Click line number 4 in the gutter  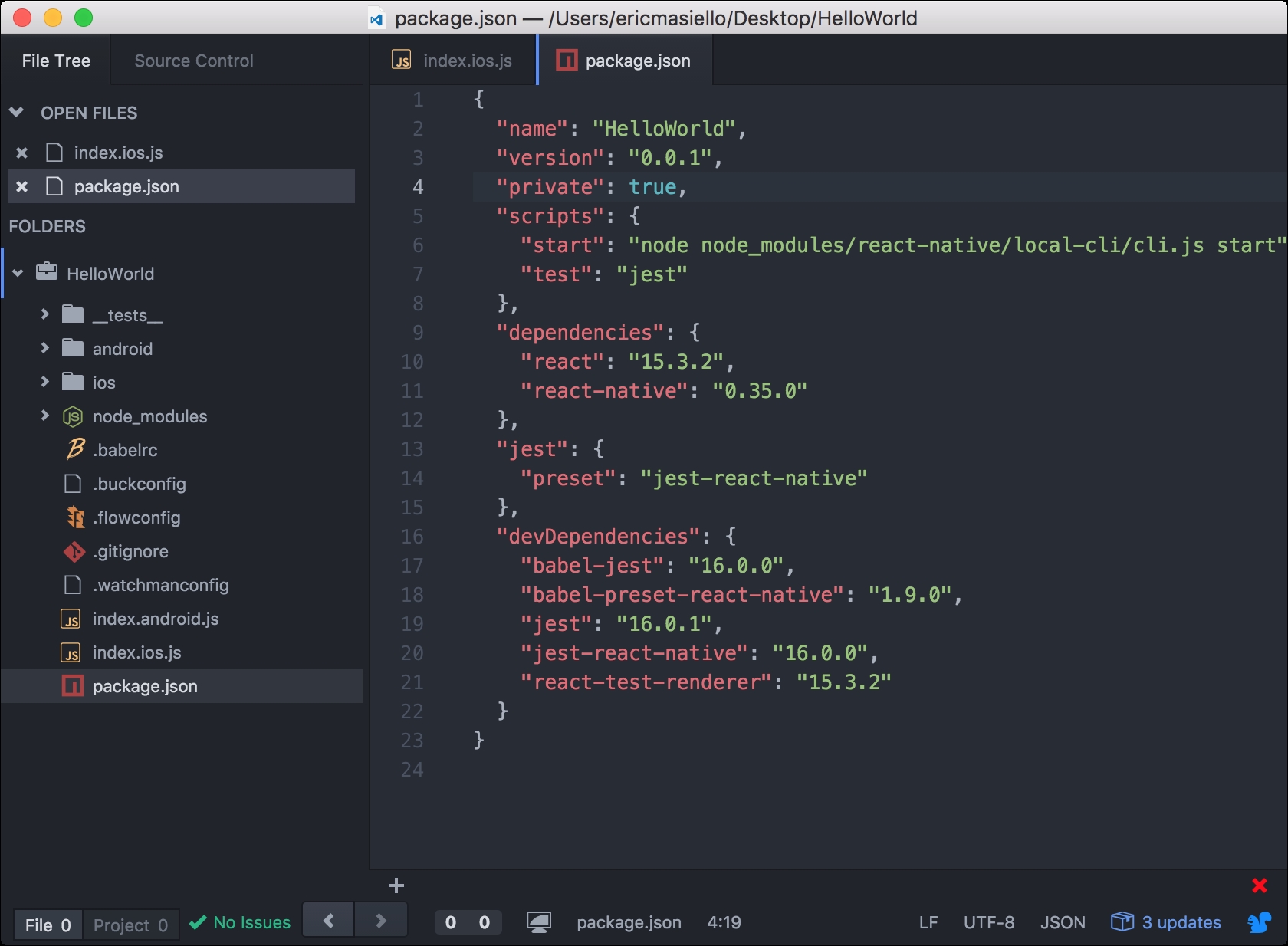[418, 186]
